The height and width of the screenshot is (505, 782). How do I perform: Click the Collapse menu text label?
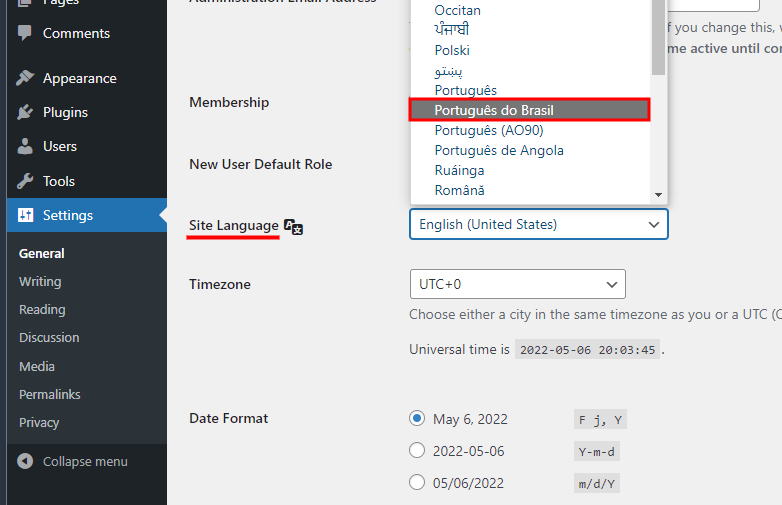click(85, 462)
